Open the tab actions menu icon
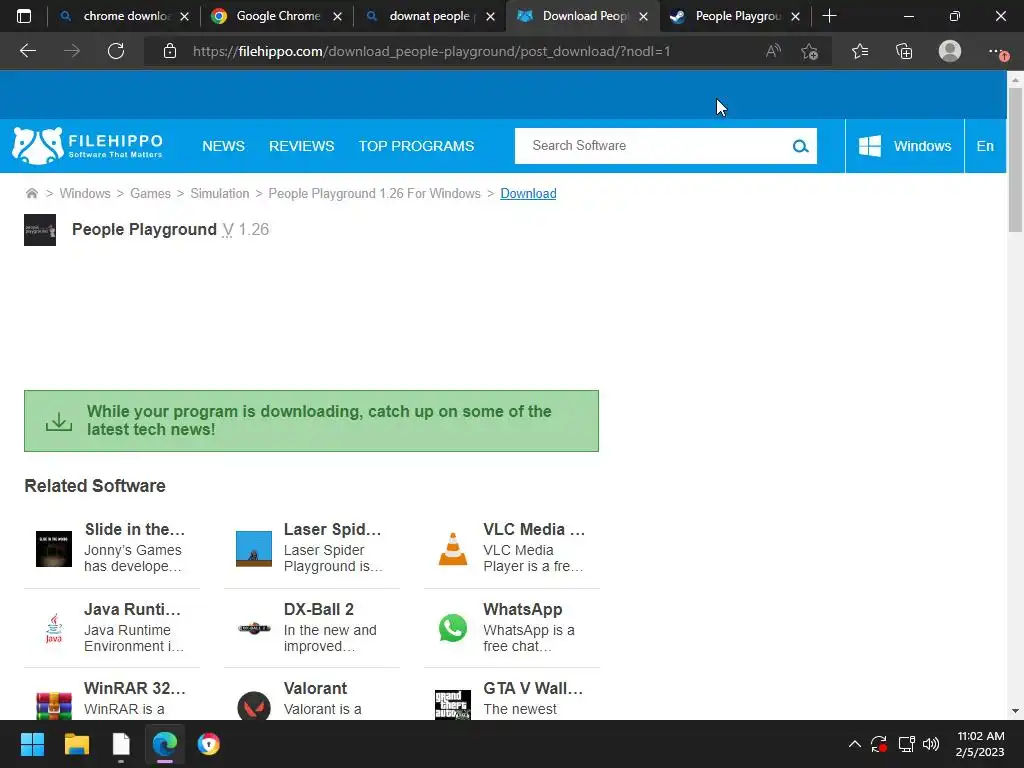The image size is (1024, 768). pyautogui.click(x=24, y=16)
